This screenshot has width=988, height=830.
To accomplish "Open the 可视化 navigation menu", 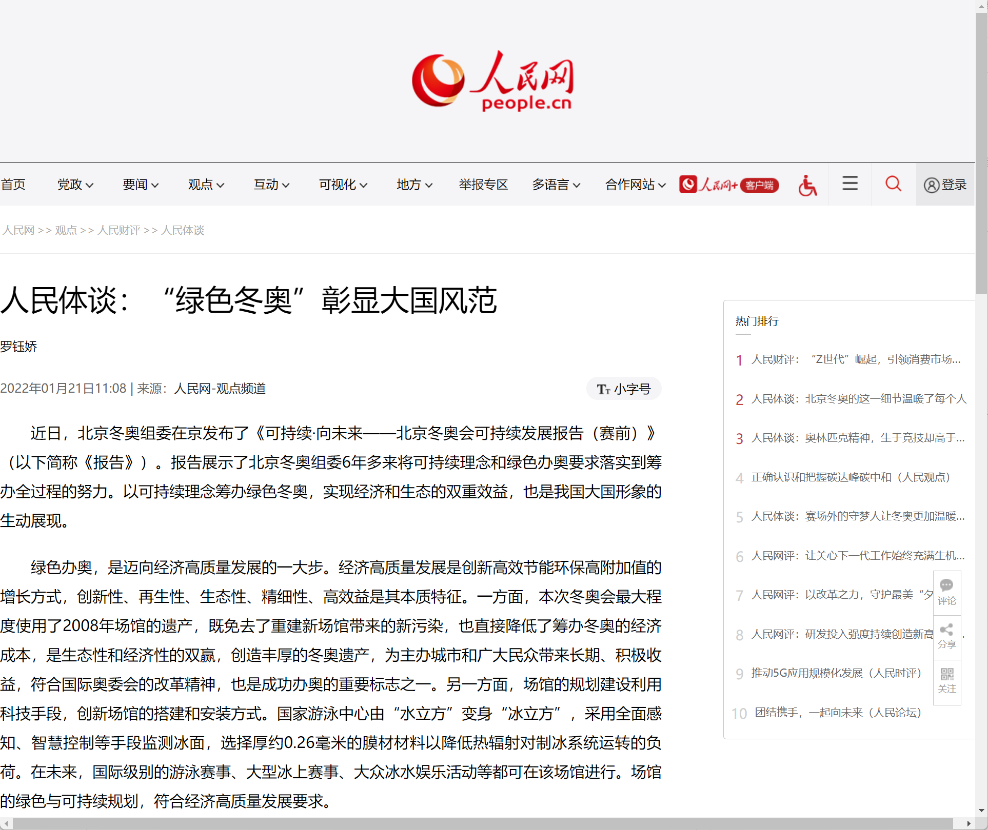I will [343, 185].
